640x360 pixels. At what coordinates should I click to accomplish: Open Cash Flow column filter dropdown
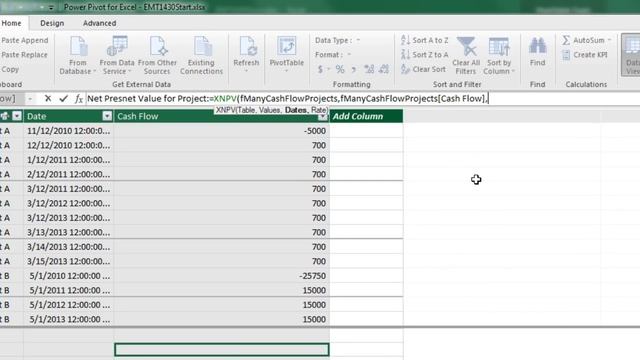(x=322, y=117)
